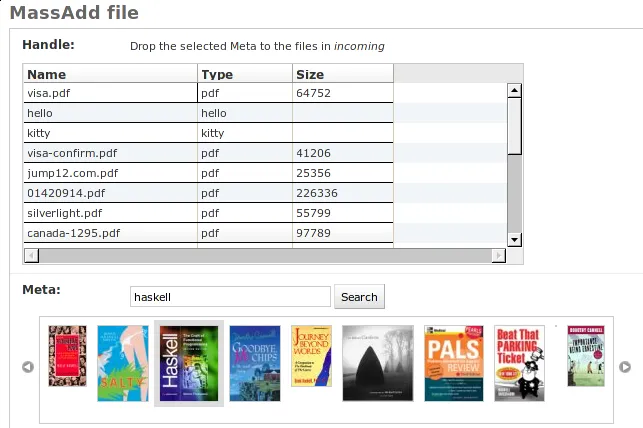Choose the Beat That Parking Ticket cover
Viewport: 643px width, 428px height.
tap(519, 362)
